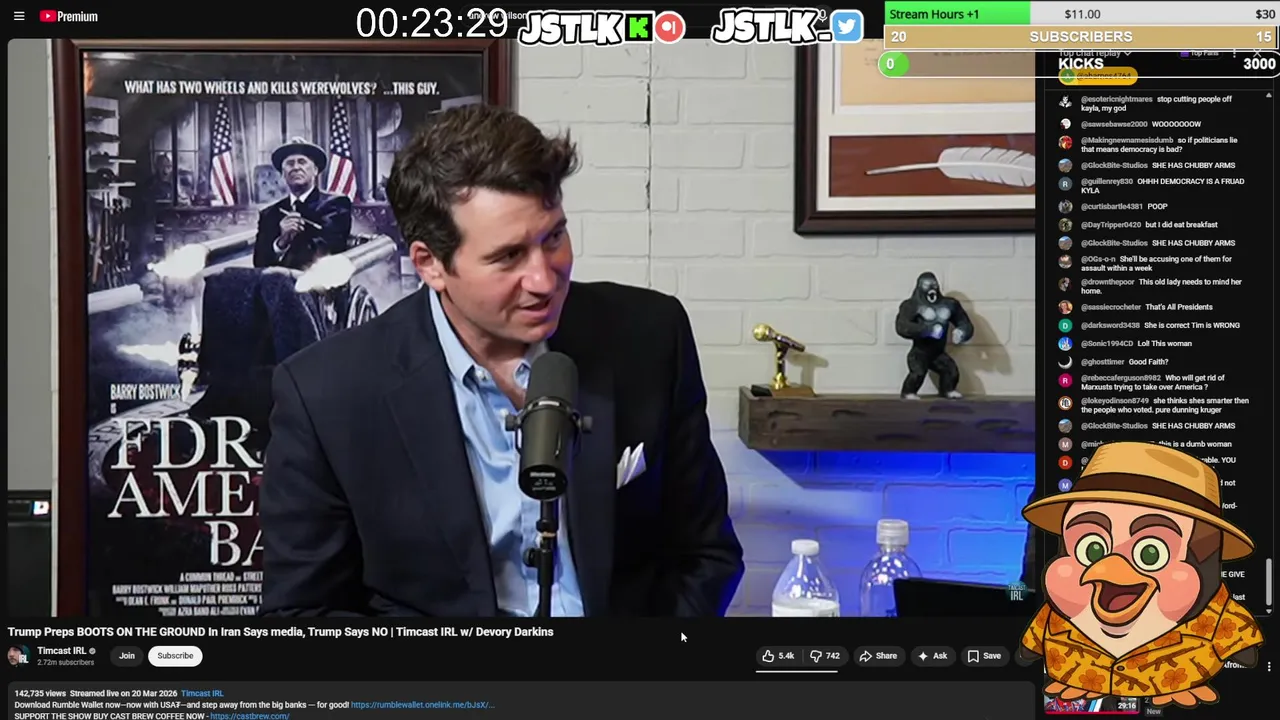Click @DayTripper0420 chat avatar
The image size is (1280, 720).
click(x=1065, y=225)
